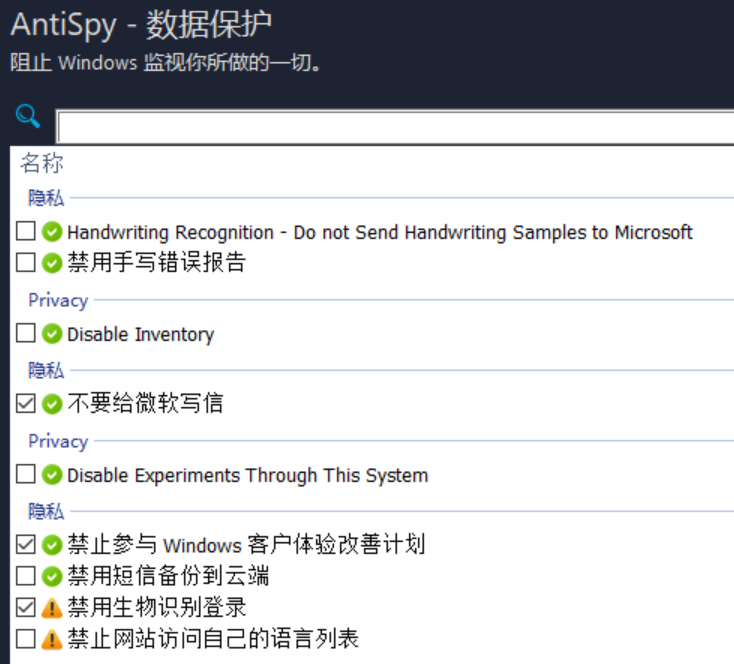Click into the search input field

tap(395, 126)
